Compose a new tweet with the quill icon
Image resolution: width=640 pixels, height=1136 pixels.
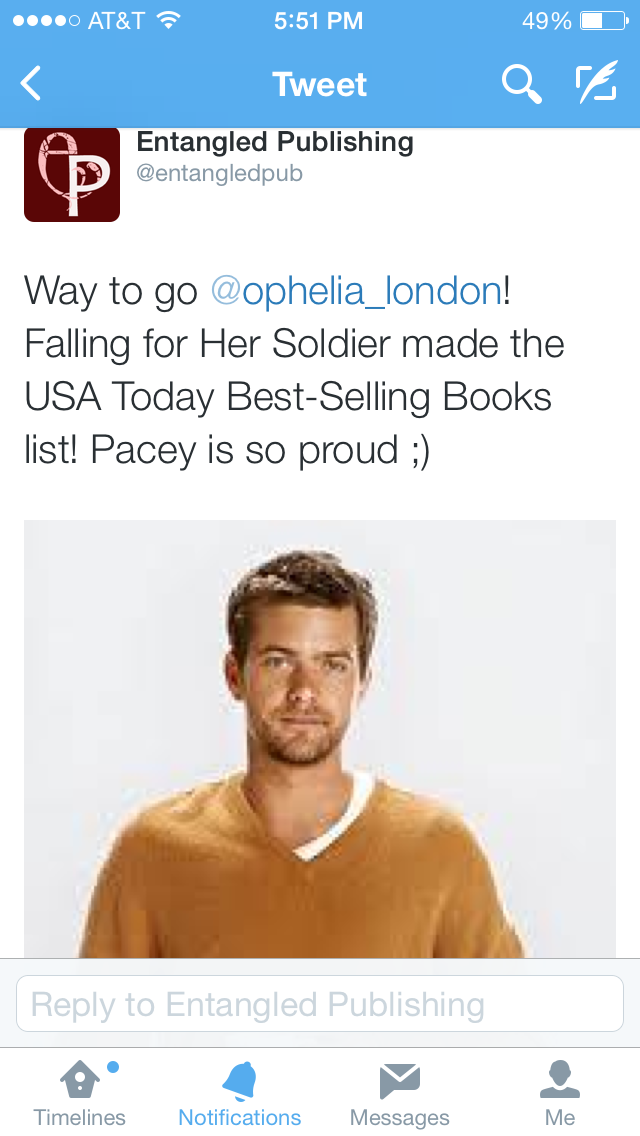596,84
